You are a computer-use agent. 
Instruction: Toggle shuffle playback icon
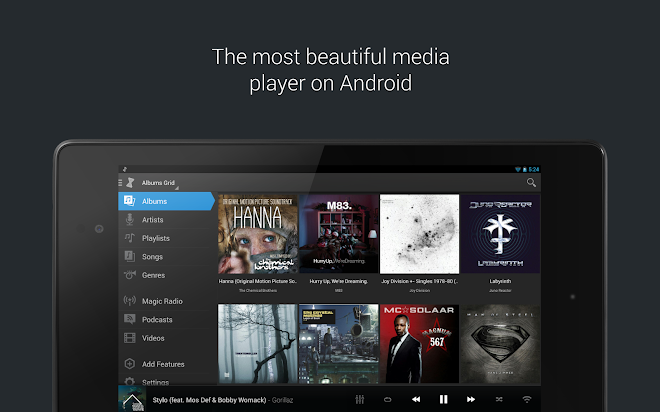(499, 399)
